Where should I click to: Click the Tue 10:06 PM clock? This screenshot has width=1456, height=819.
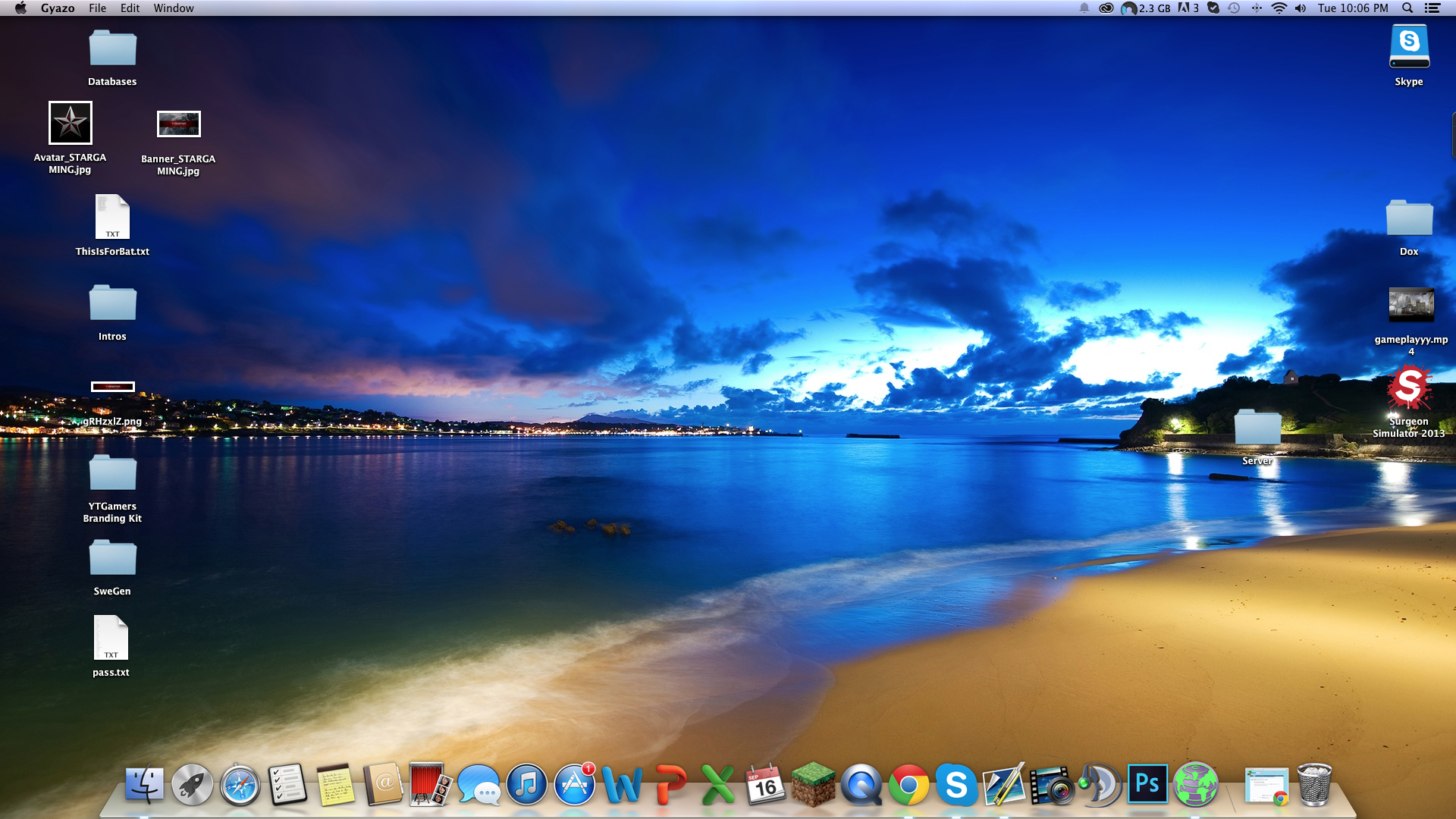[x=1353, y=8]
